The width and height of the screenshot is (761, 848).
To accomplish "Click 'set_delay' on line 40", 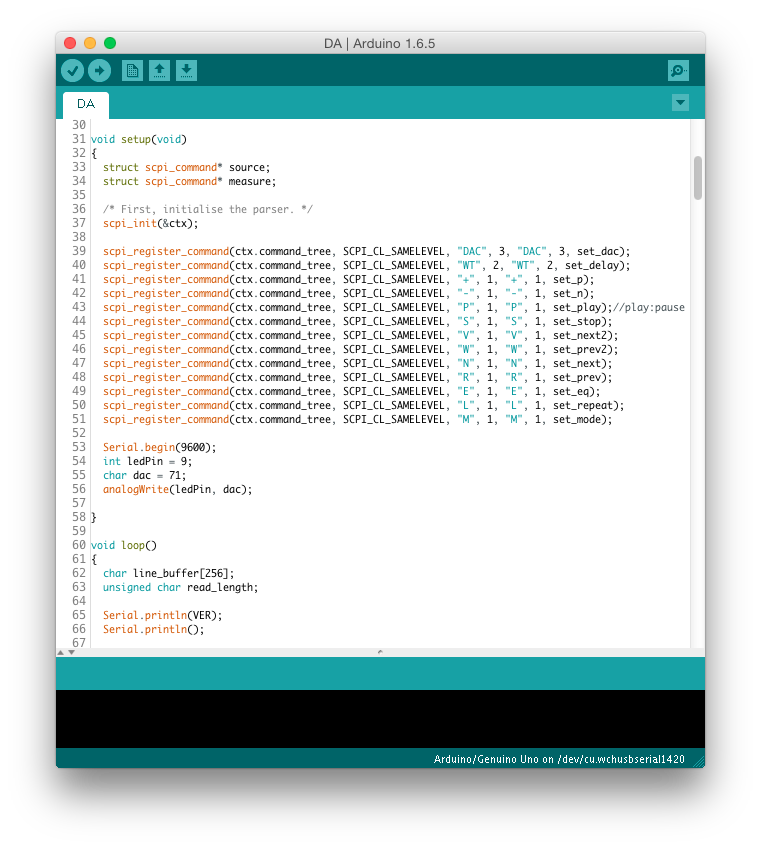I will (592, 266).
